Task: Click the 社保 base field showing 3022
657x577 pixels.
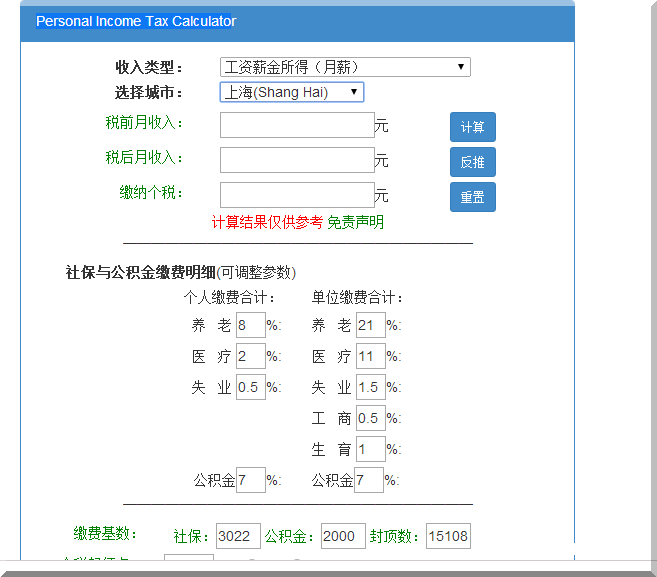Action: point(238,536)
